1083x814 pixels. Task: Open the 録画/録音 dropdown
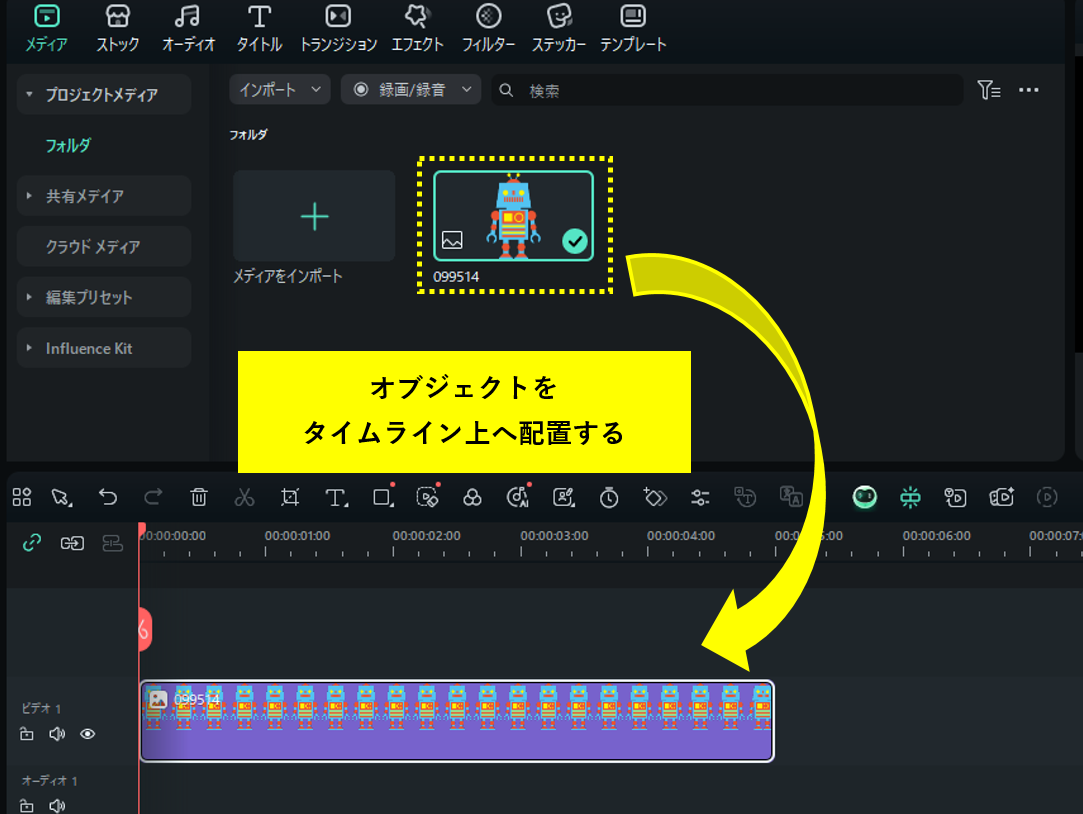411,90
